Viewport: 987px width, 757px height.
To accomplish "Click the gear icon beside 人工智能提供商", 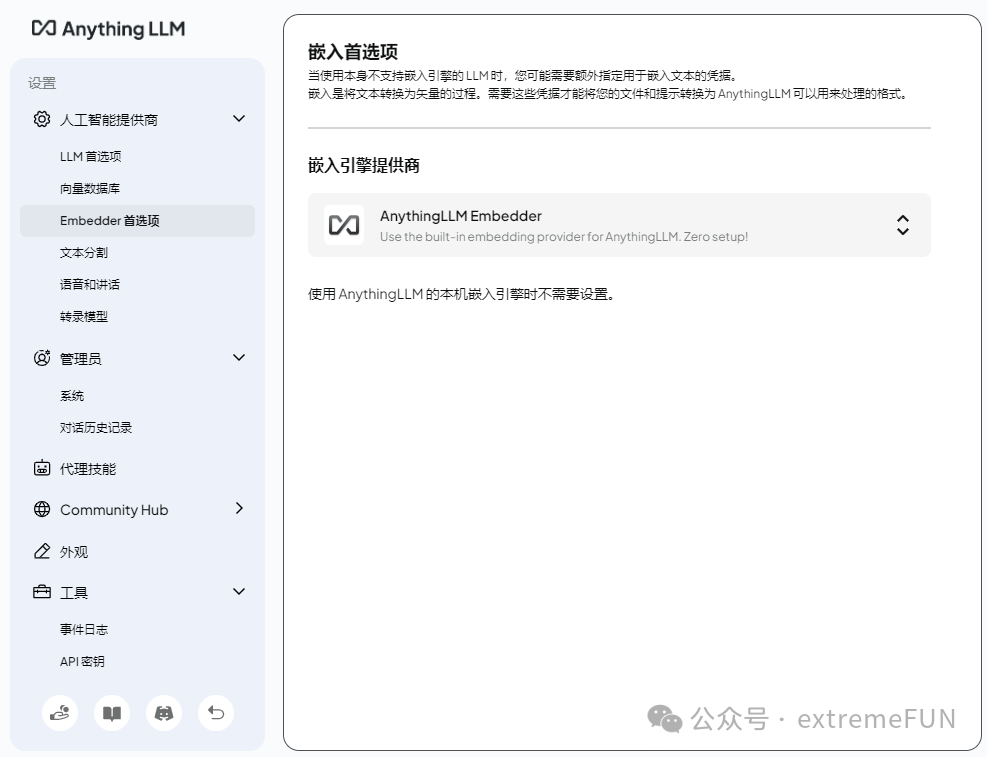I will (x=42, y=119).
